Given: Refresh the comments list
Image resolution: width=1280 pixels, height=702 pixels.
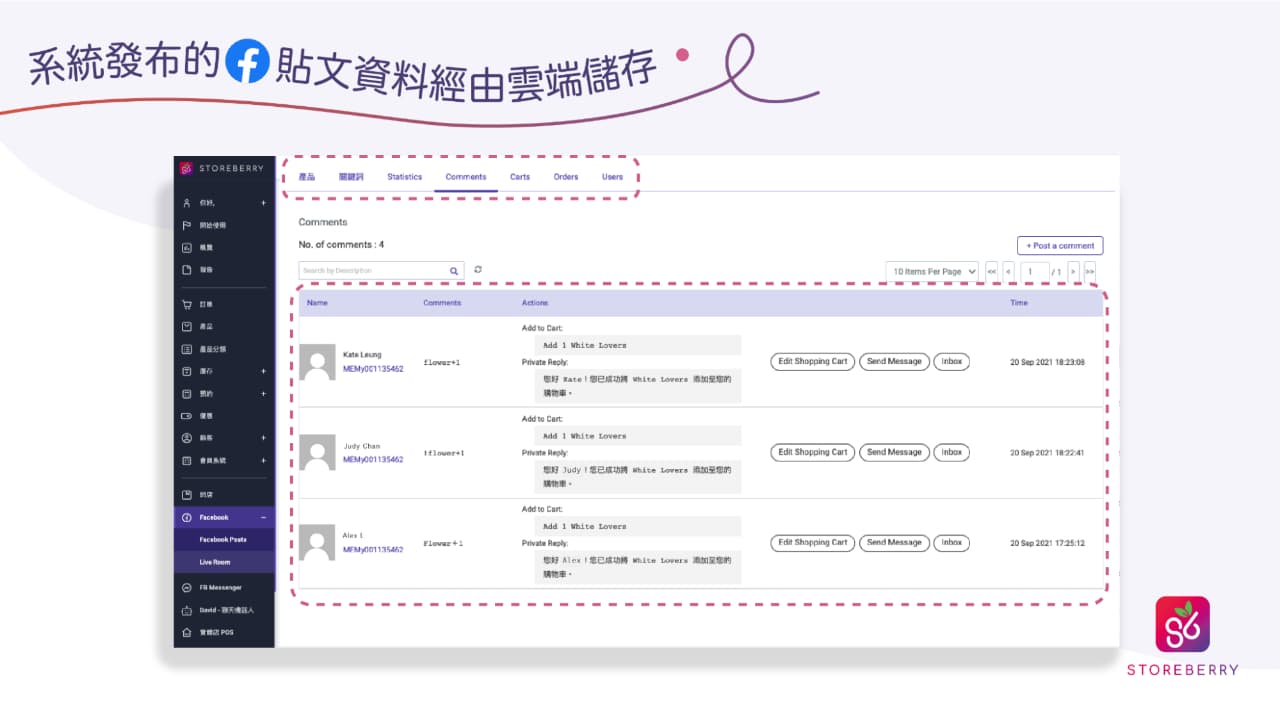Looking at the screenshot, I should point(478,270).
